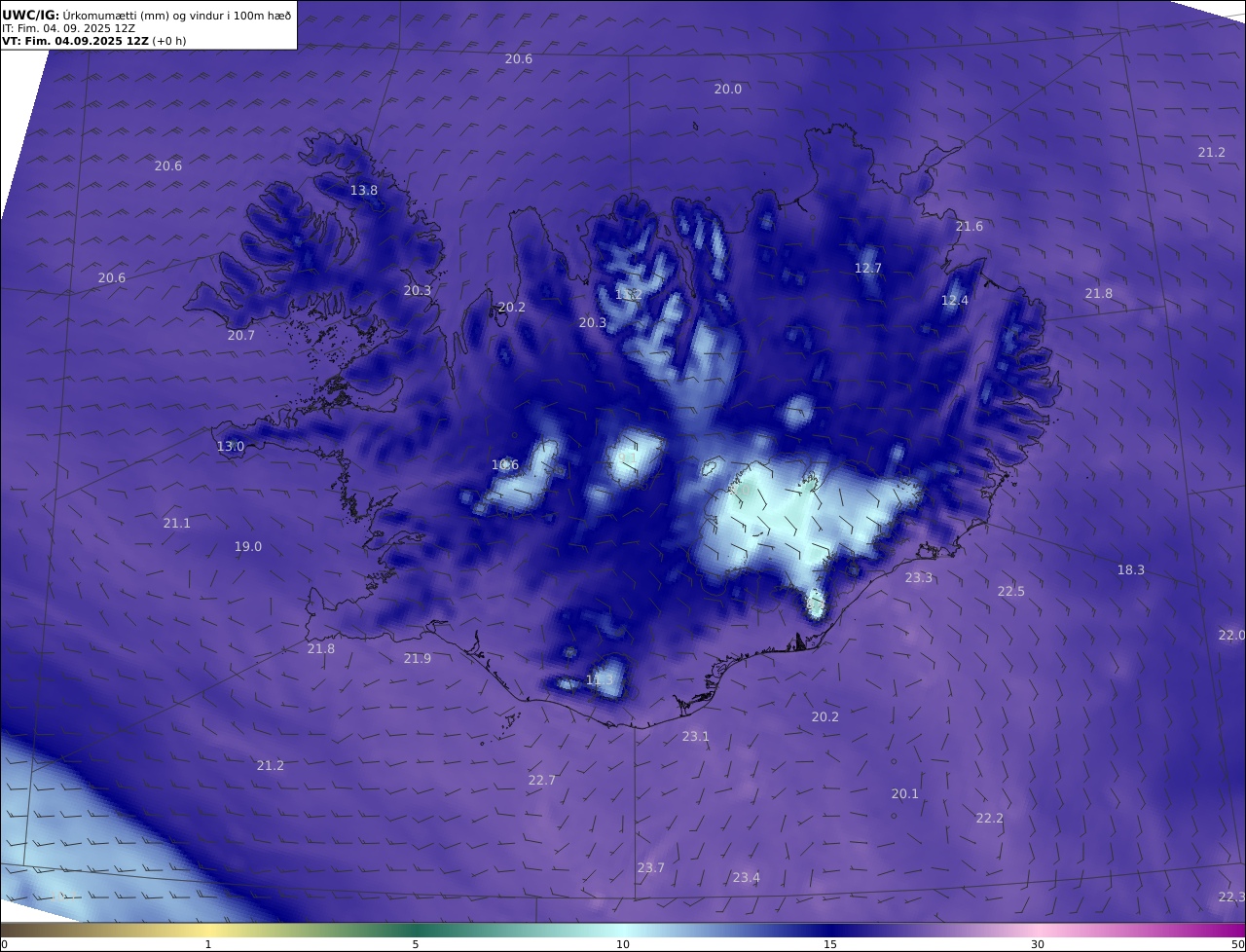This screenshot has height=952, width=1246.
Task: Click the 21.6 value label
Action: (x=970, y=227)
